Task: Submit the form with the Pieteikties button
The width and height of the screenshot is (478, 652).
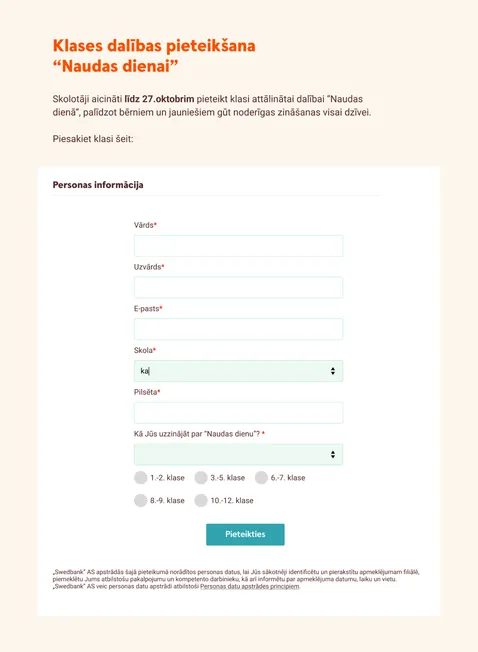Action: click(x=245, y=534)
